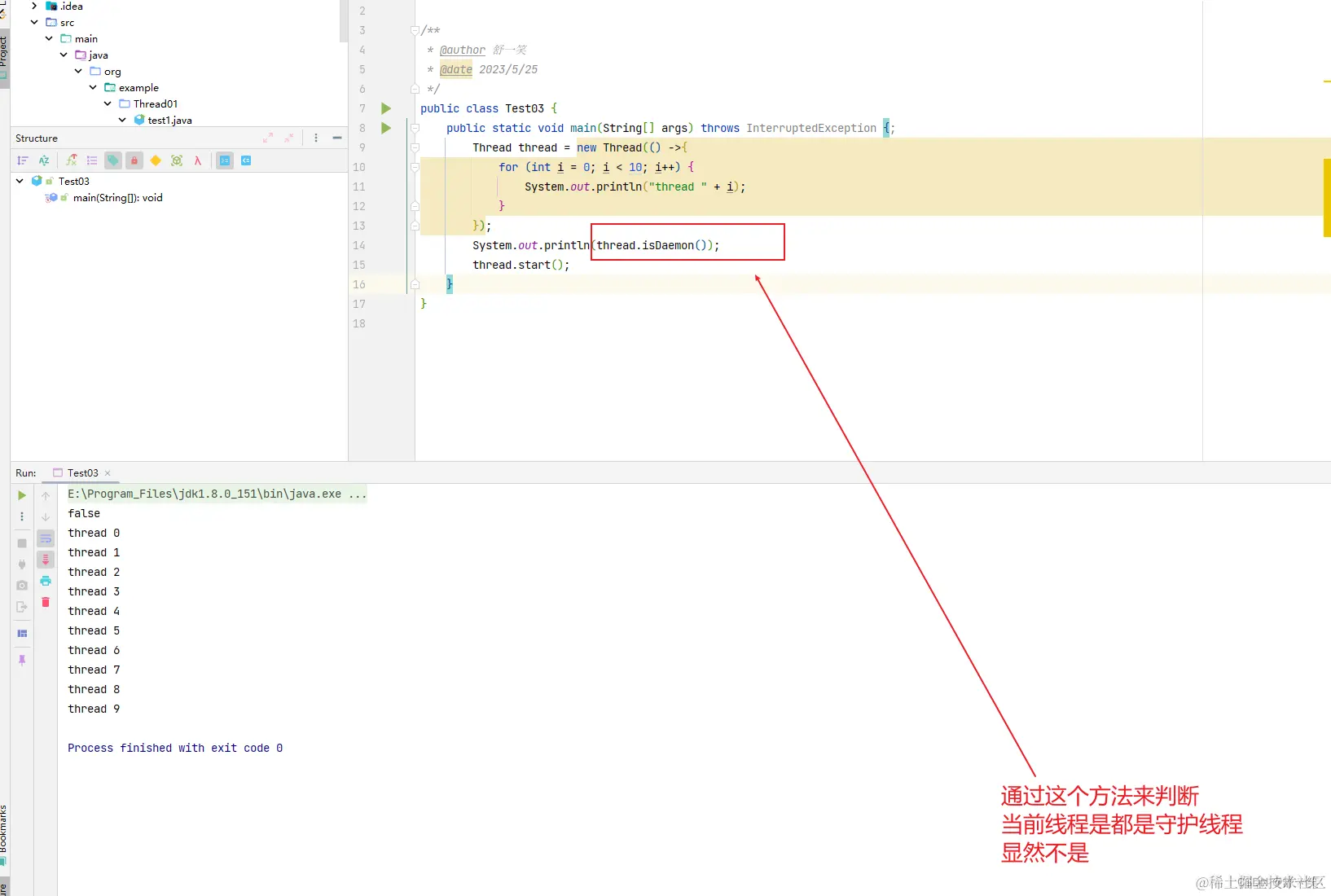Image resolution: width=1331 pixels, height=896 pixels.
Task: Click Collapse All in the Structure panel header
Action: 288,138
